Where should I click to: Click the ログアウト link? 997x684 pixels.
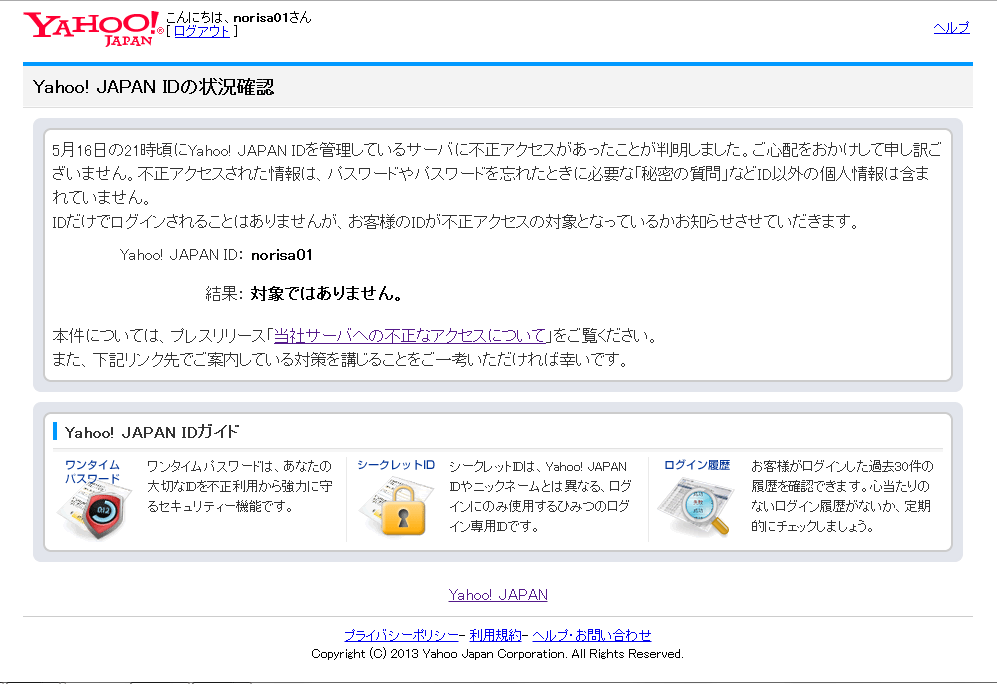202,31
